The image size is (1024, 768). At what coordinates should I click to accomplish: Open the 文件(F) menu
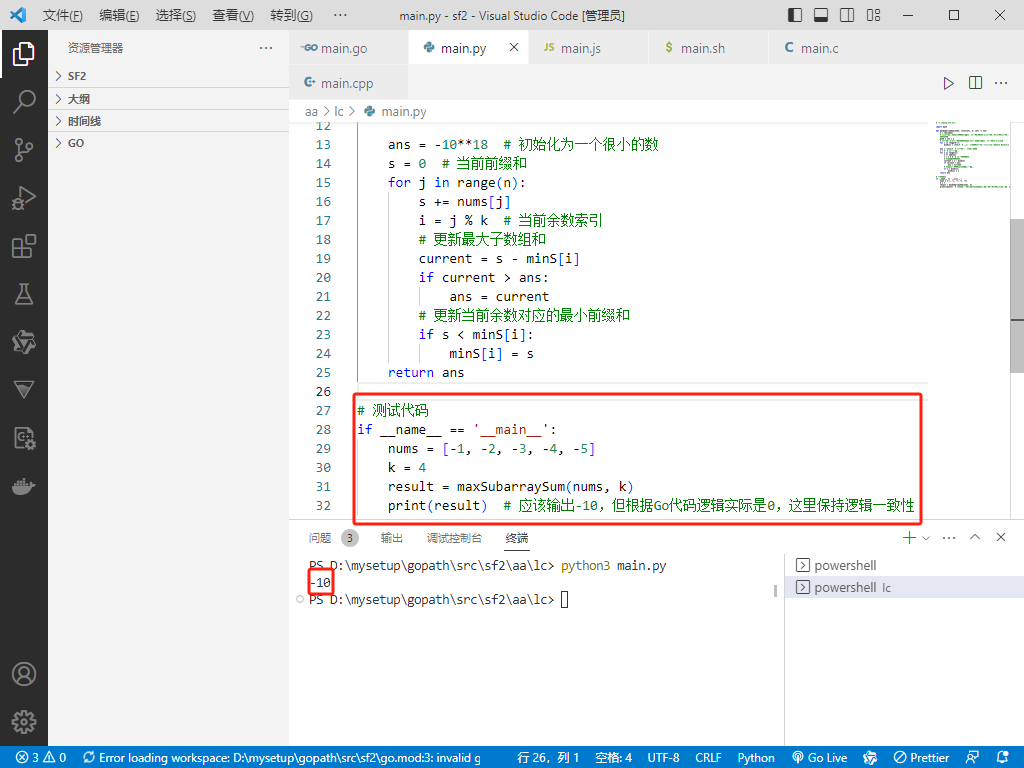point(63,15)
